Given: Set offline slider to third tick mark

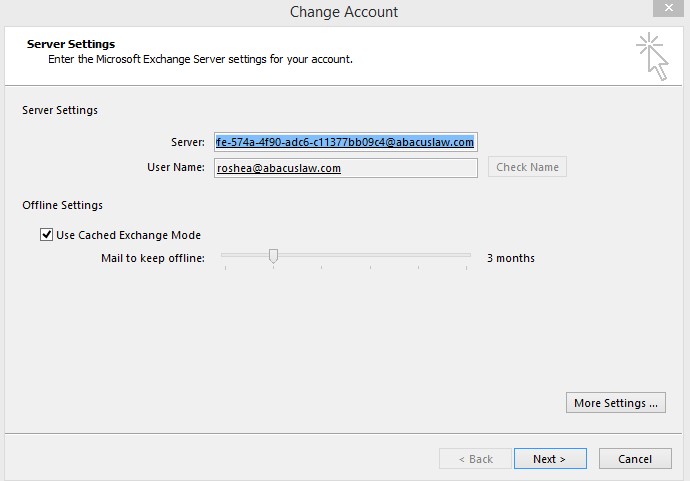Looking at the screenshot, I should (322, 255).
